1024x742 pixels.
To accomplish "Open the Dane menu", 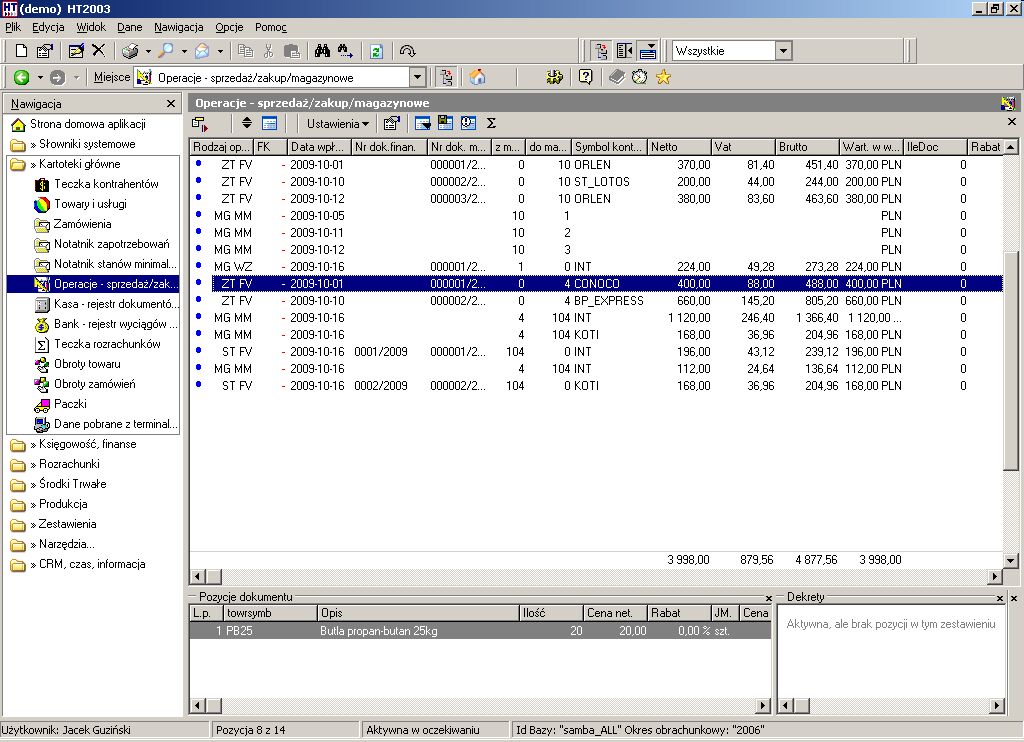I will click(129, 27).
